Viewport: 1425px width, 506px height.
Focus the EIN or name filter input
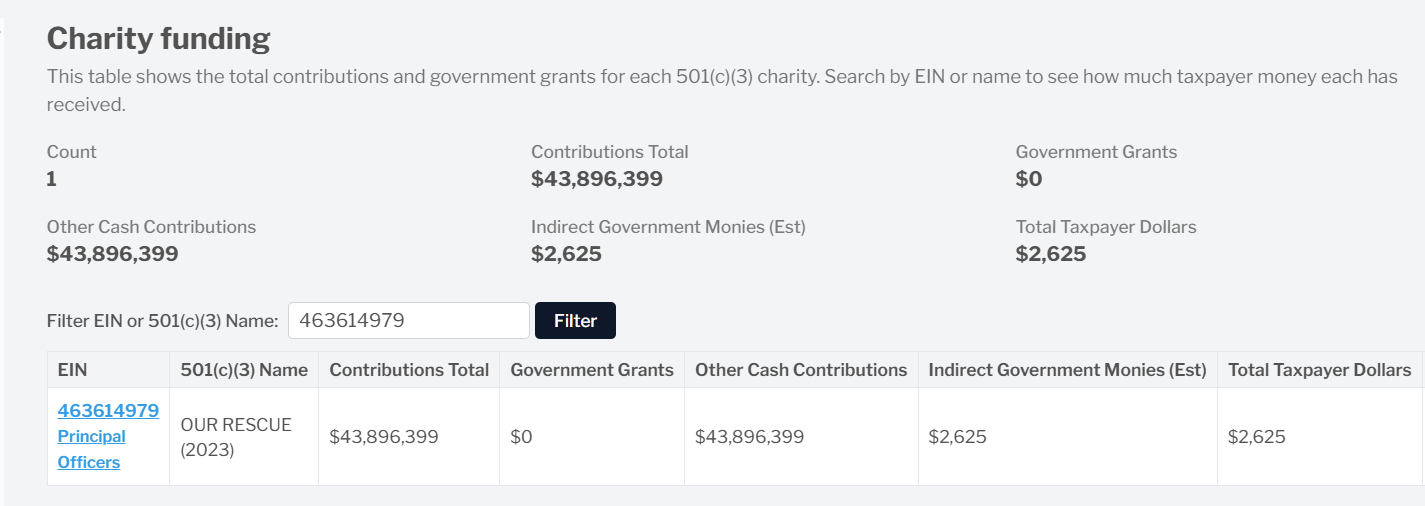point(409,321)
